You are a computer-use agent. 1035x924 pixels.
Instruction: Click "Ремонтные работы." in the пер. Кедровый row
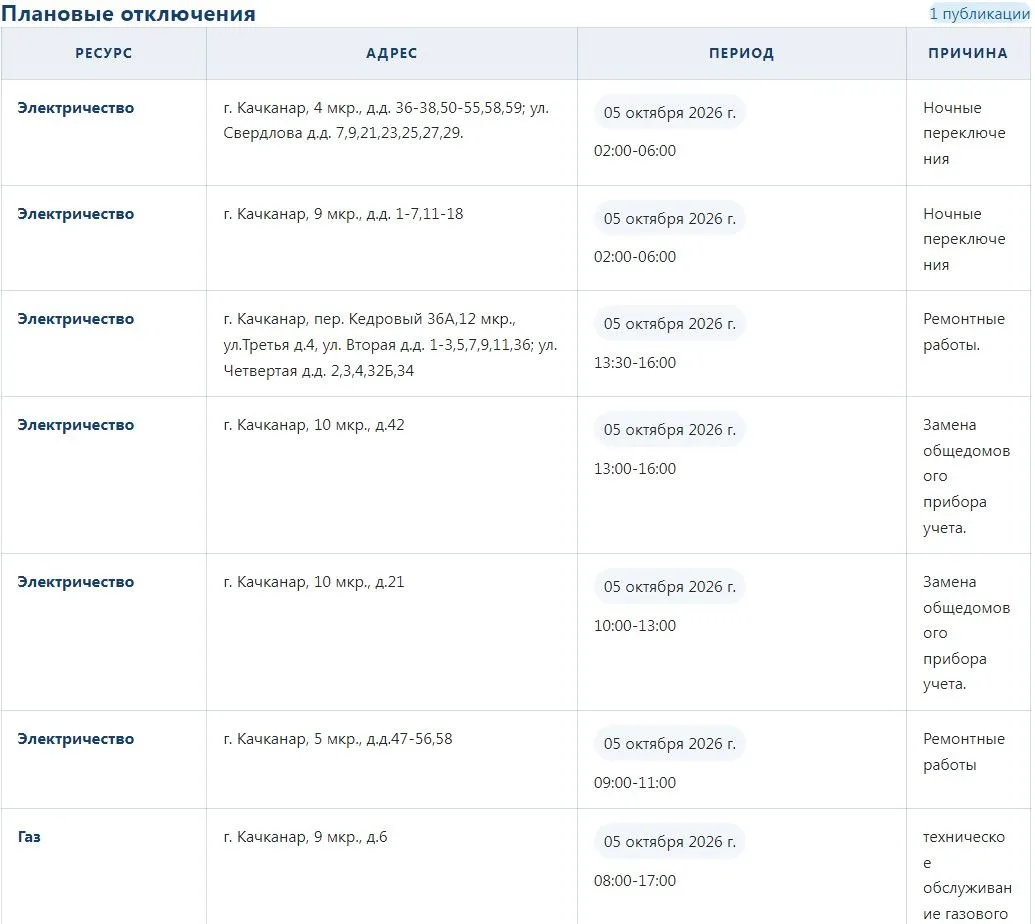[964, 332]
